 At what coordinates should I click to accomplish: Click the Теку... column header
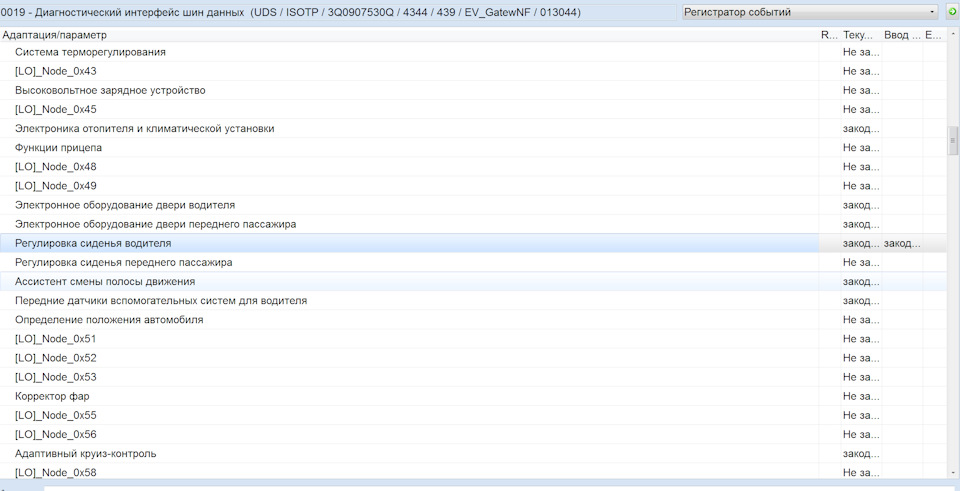click(x=861, y=35)
